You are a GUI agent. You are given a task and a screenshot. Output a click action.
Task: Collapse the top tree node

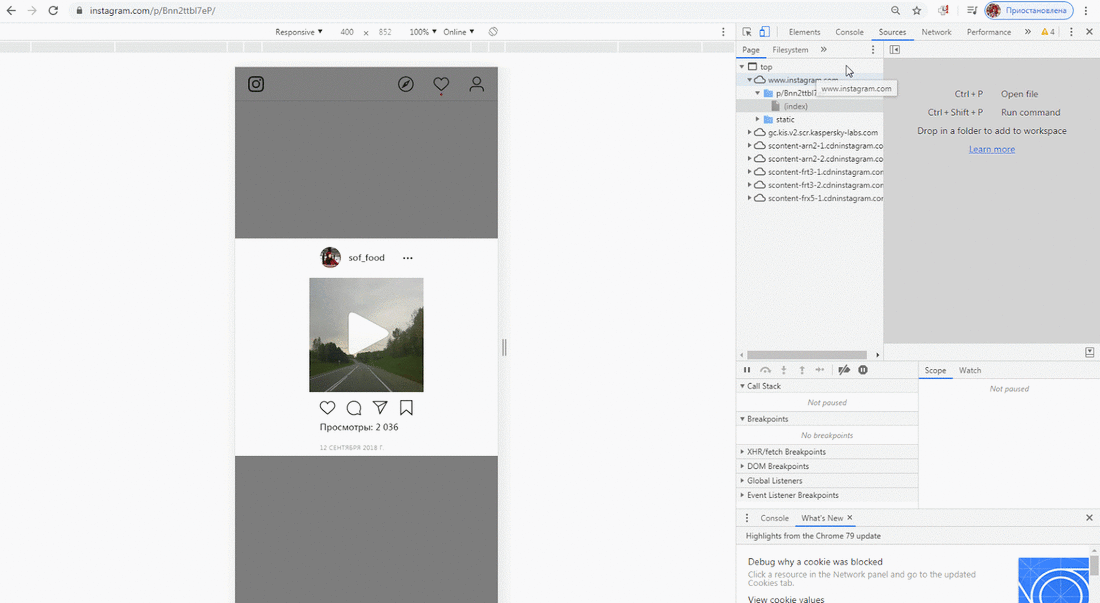coord(742,67)
